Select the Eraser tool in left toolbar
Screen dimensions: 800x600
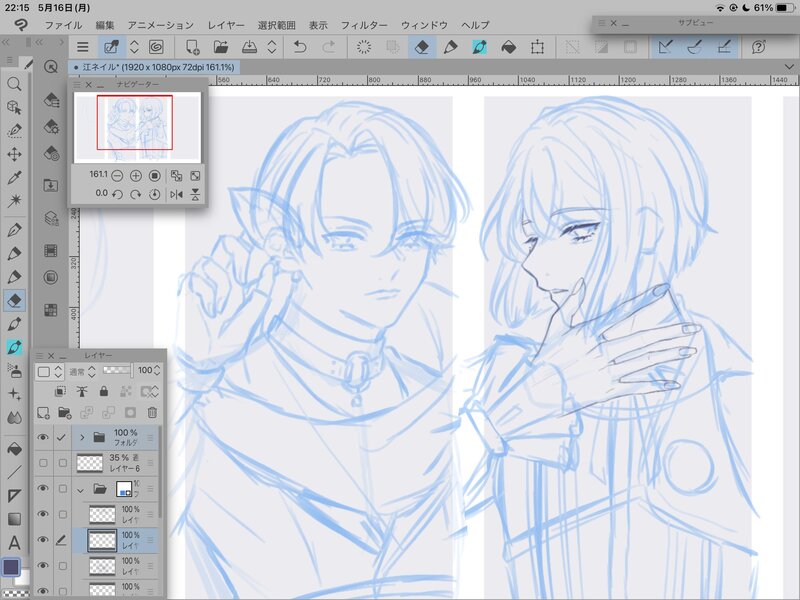pos(14,300)
